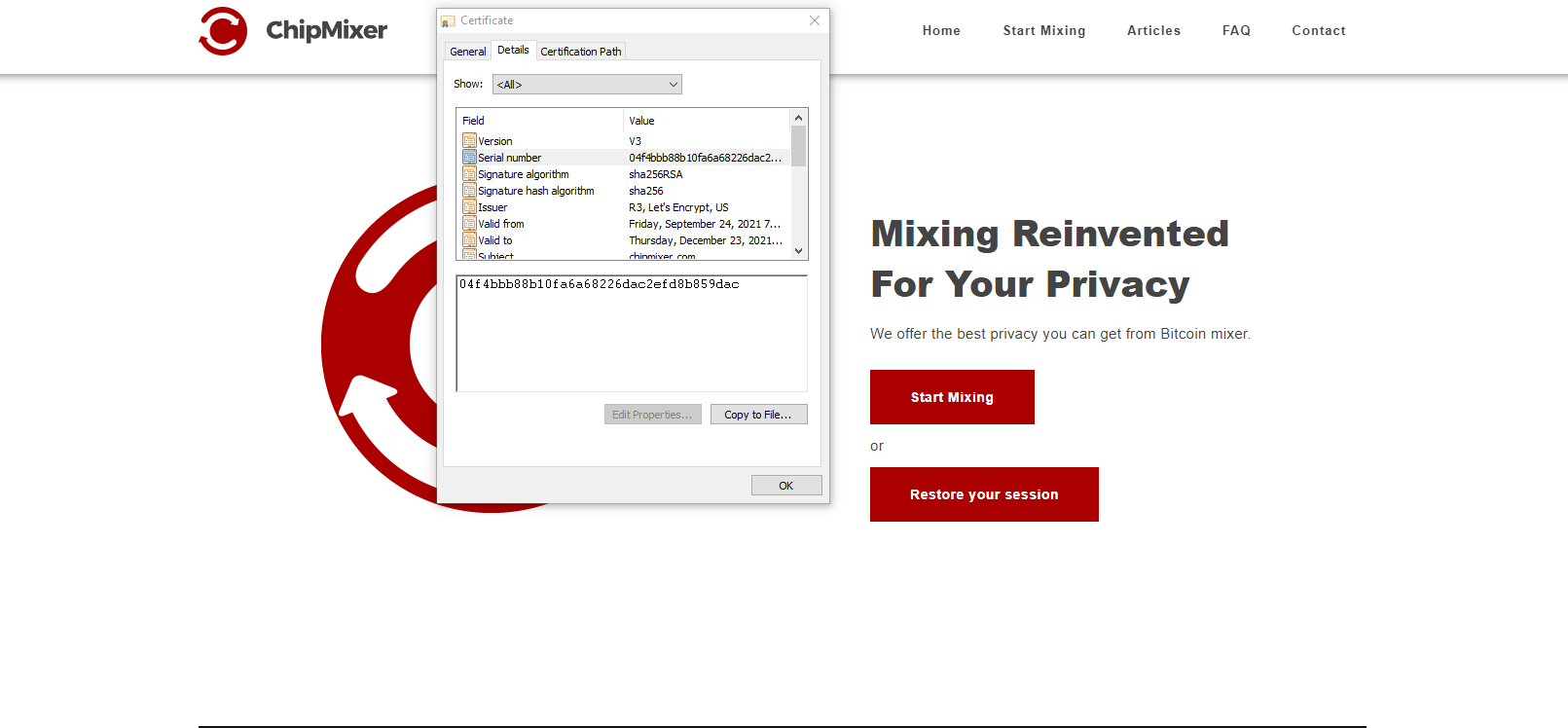Open the Contact navigation item
Image resolution: width=1568 pixels, height=728 pixels.
tap(1319, 31)
